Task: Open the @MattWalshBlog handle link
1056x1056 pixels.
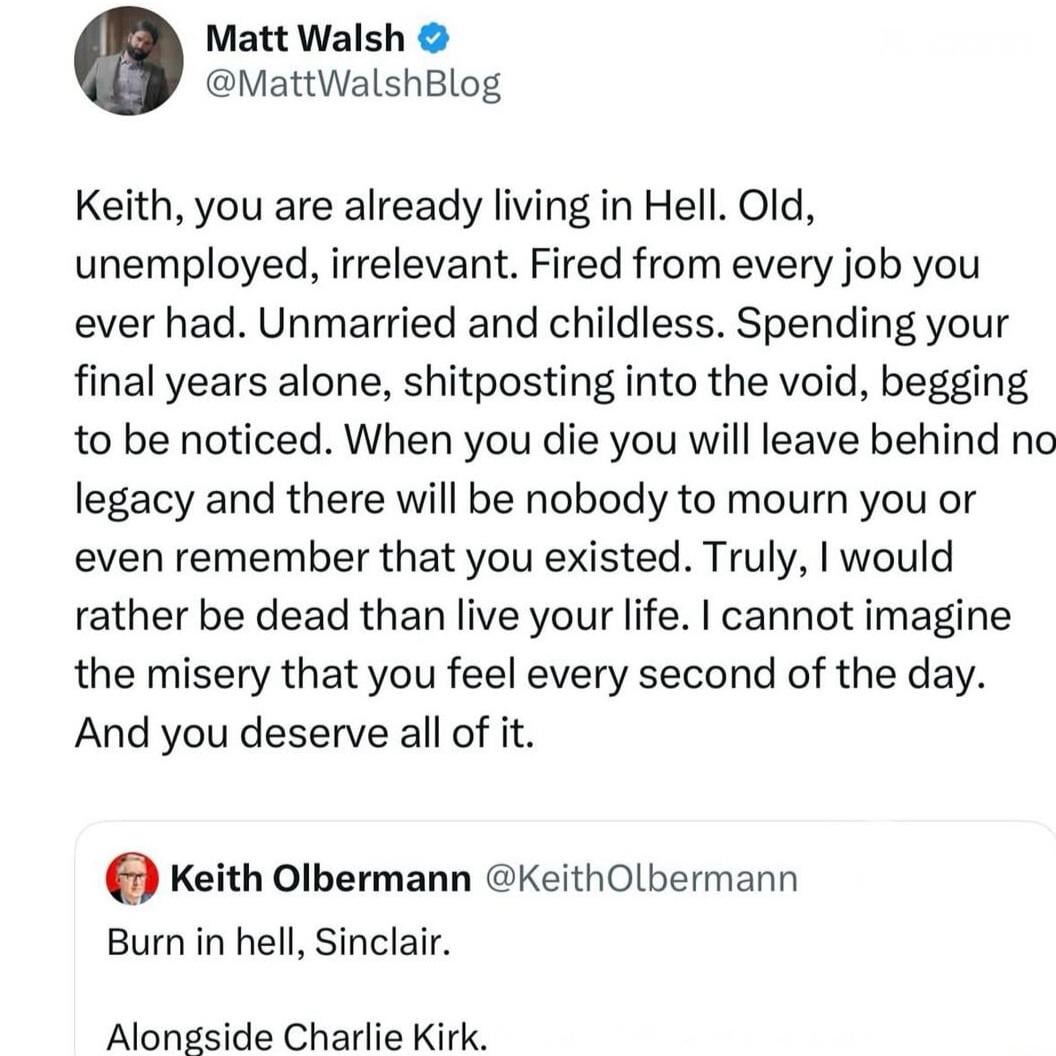Action: [354, 84]
